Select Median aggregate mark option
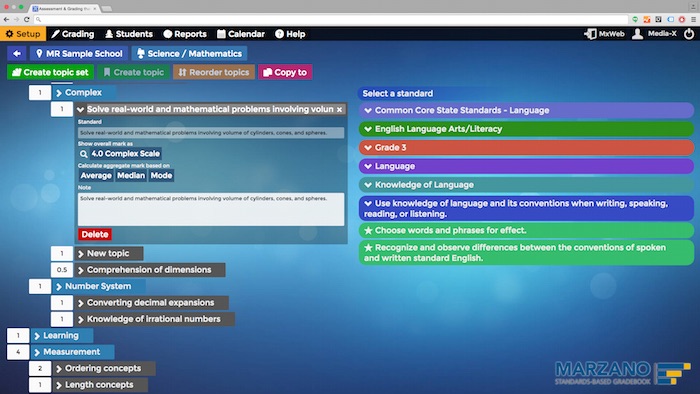 [131, 175]
